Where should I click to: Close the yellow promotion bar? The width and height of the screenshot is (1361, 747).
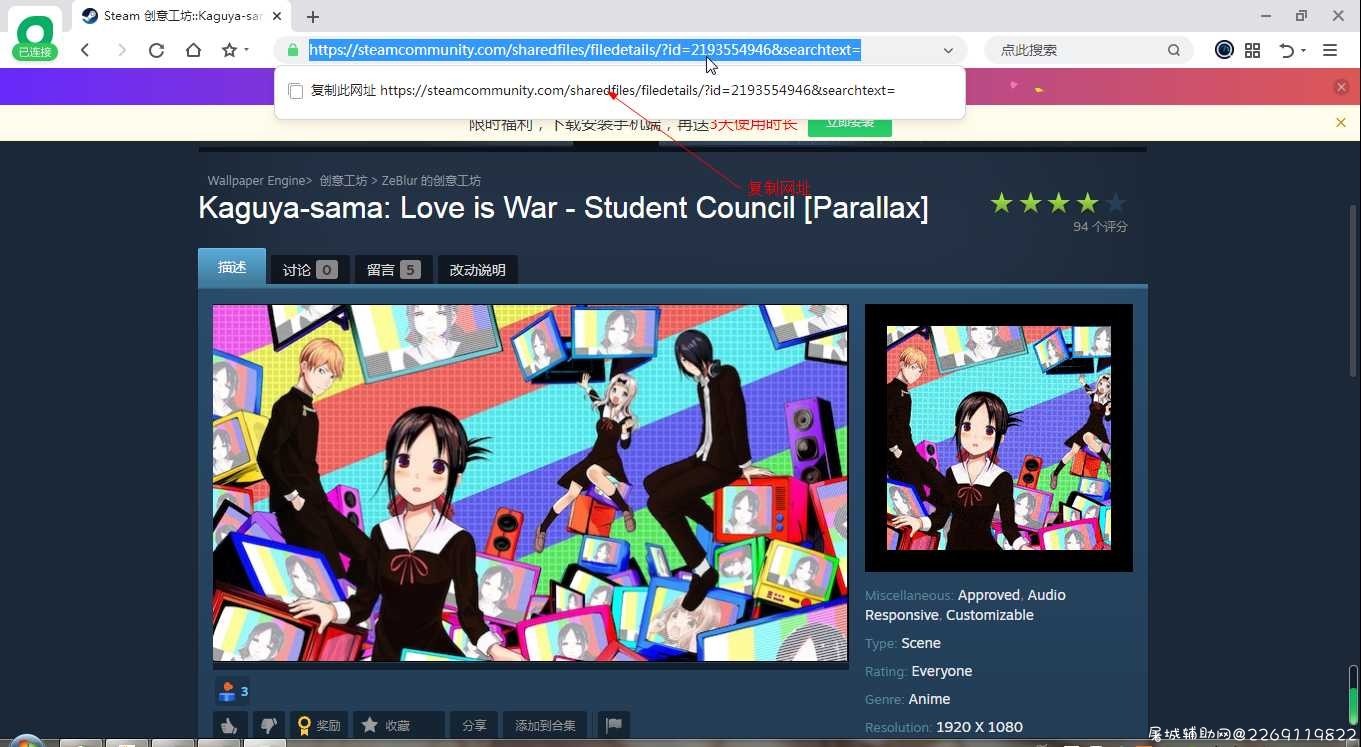pyautogui.click(x=1341, y=122)
